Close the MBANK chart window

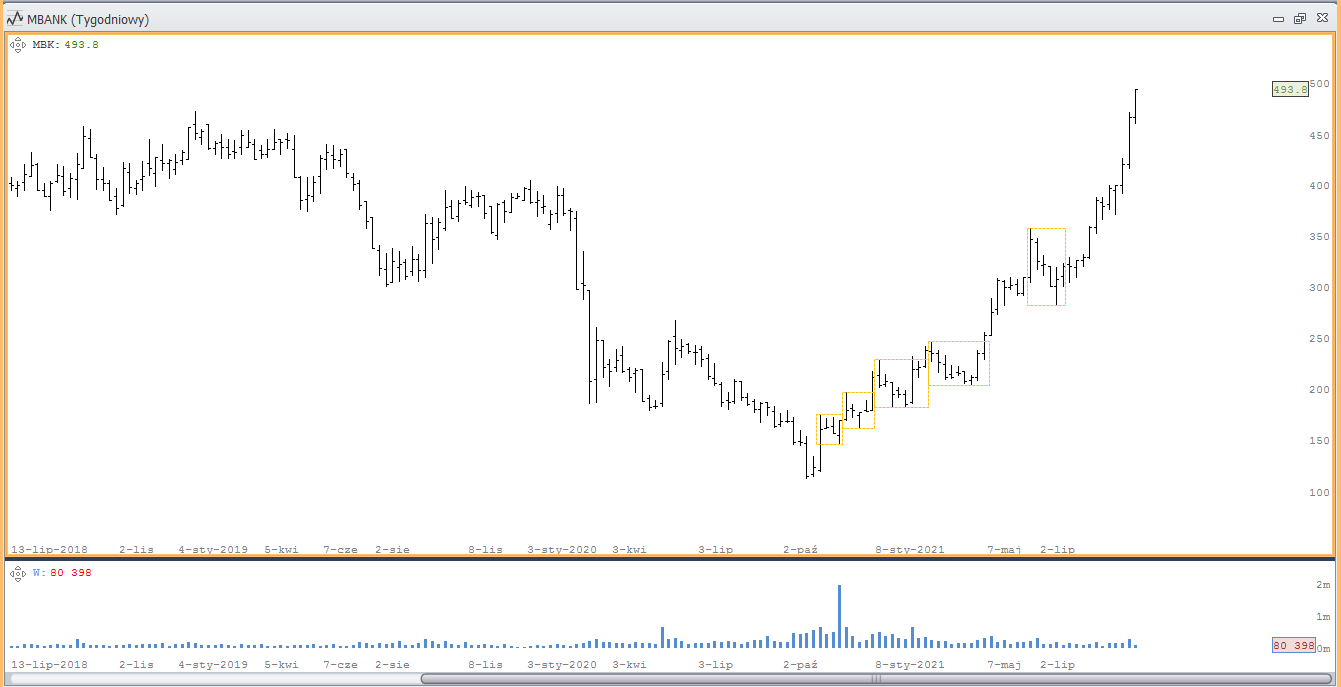pyautogui.click(x=1322, y=18)
